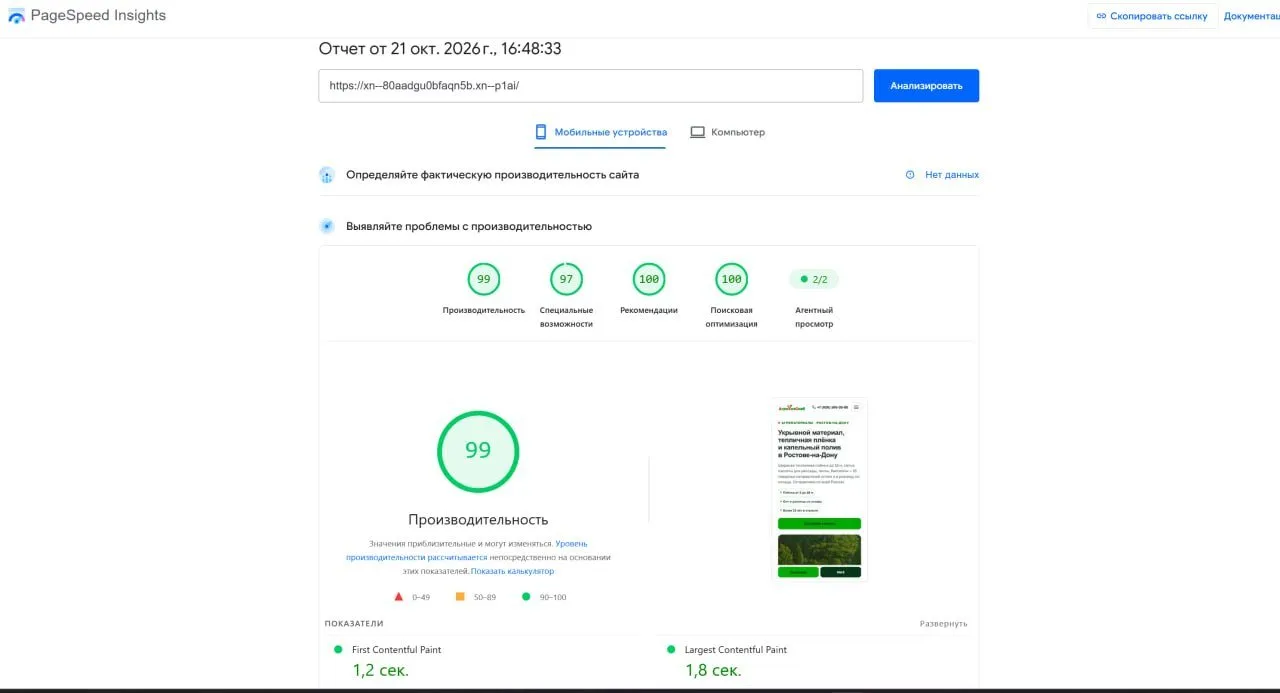Screen dimensions: 1280x693
Task: Click the diagnose performance problems icon
Action: [326, 226]
